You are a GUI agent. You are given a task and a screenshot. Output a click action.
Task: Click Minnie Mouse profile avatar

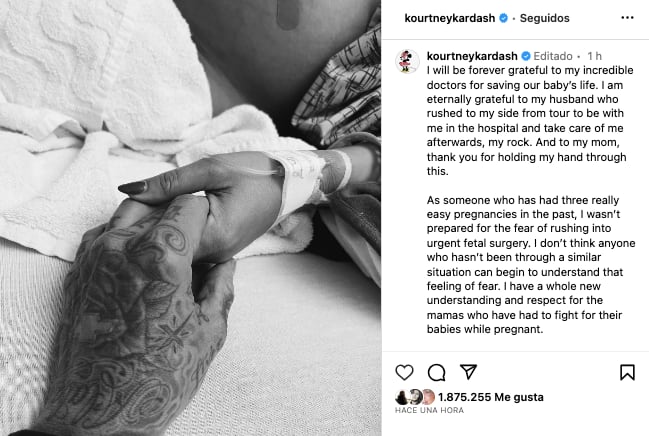[407, 61]
